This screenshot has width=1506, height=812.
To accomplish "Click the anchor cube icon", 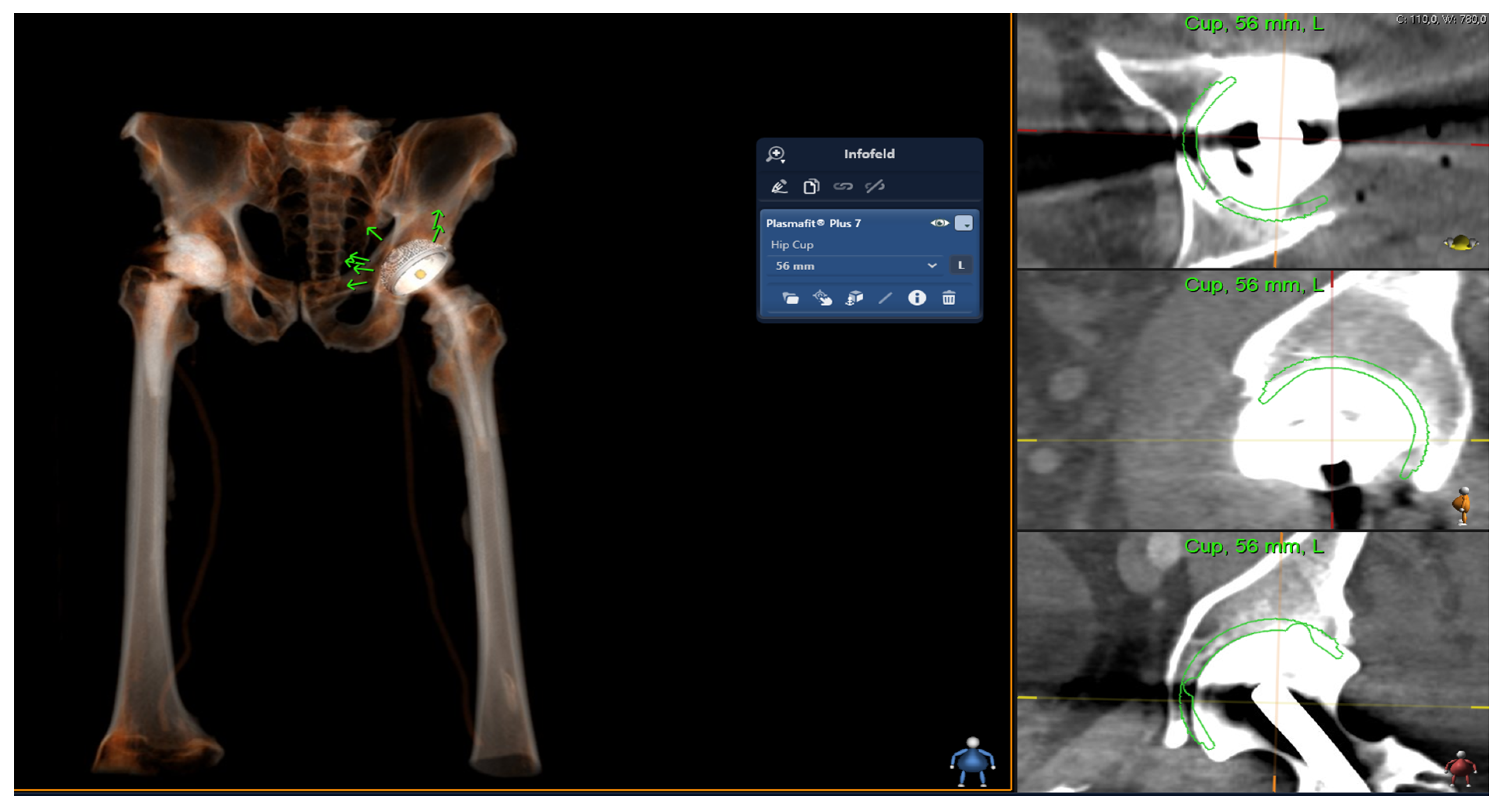I will point(854,299).
